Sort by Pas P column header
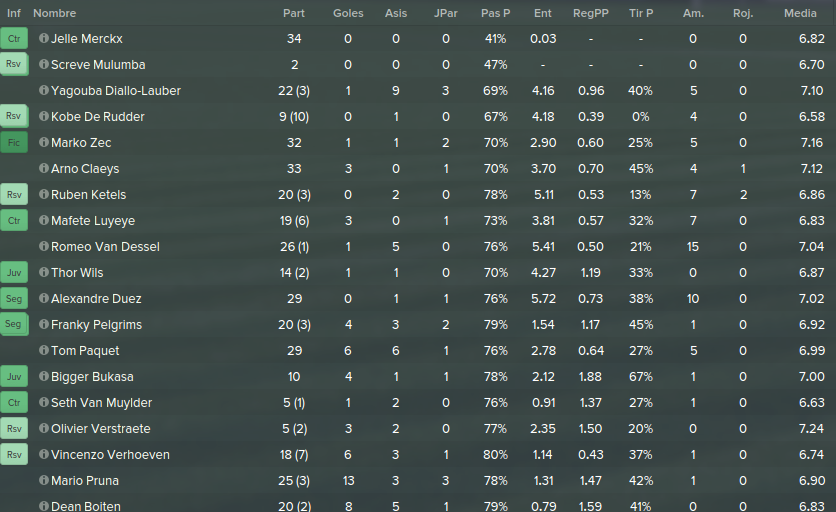Viewport: 836px width, 512px height. coord(495,14)
